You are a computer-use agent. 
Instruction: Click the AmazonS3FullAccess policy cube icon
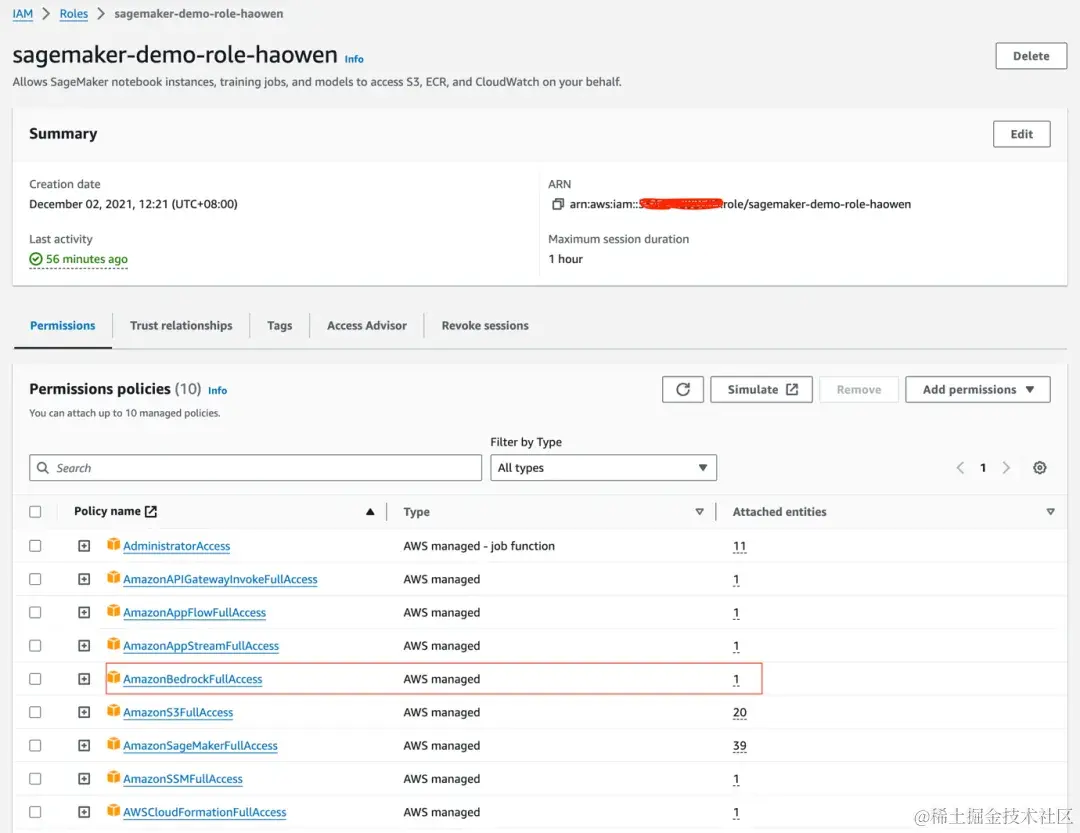pos(114,711)
